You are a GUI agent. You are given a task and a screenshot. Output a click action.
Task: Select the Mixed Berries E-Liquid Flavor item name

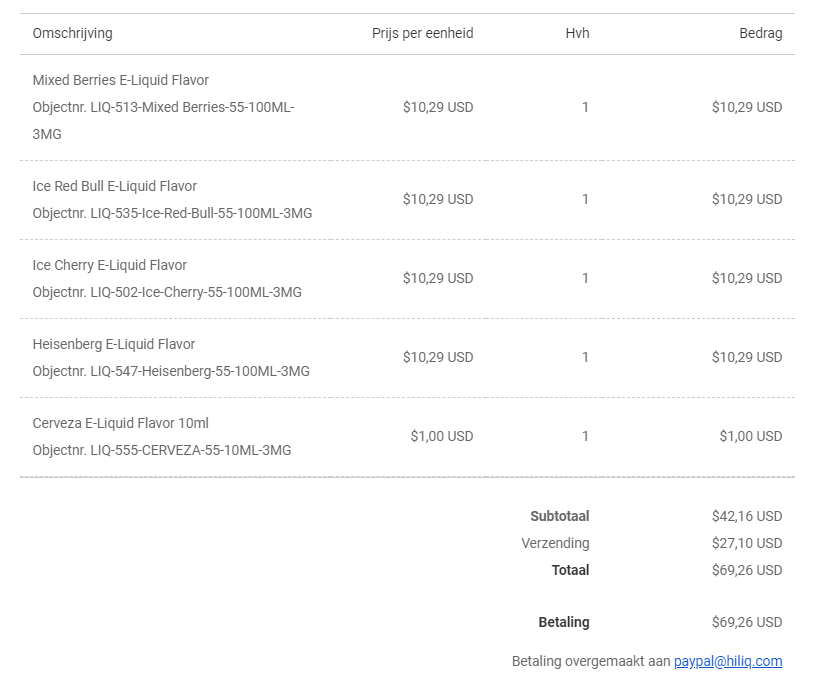[121, 80]
